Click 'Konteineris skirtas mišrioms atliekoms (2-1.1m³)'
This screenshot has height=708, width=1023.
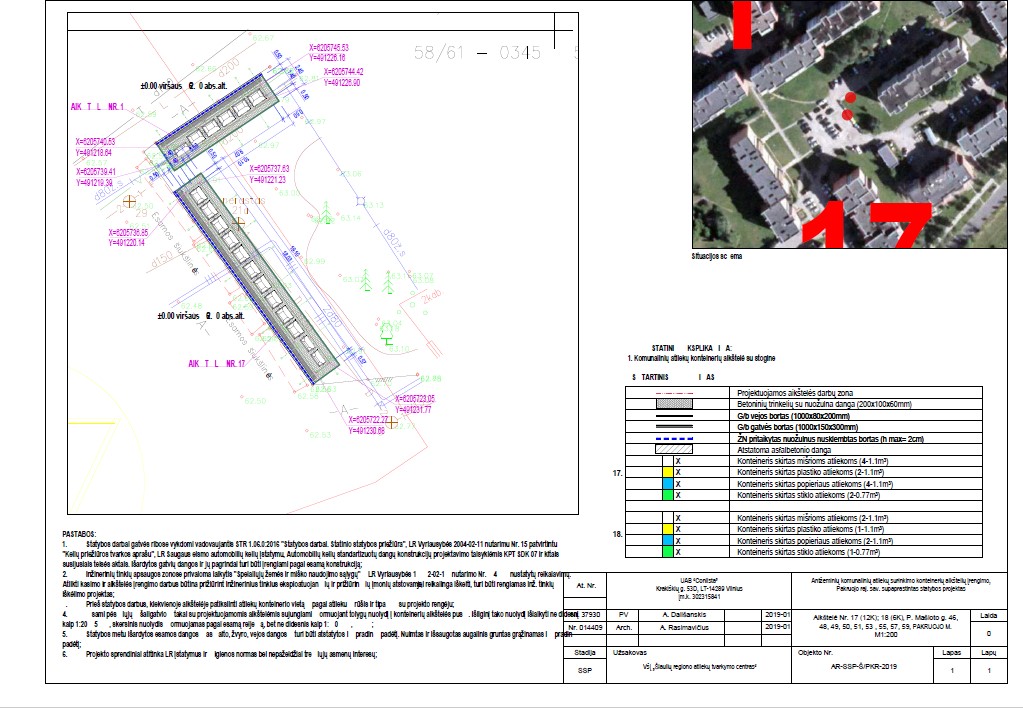point(813,518)
